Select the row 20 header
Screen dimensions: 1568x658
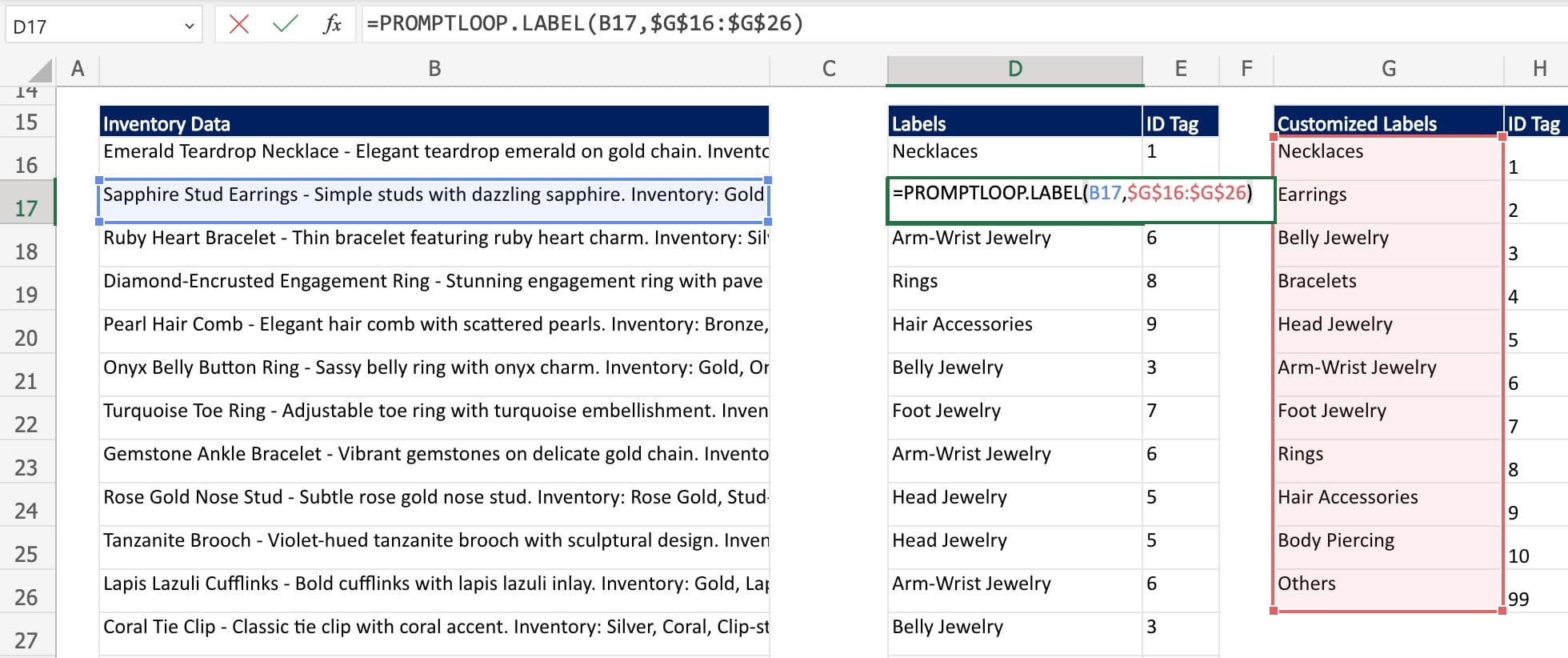pos(26,338)
